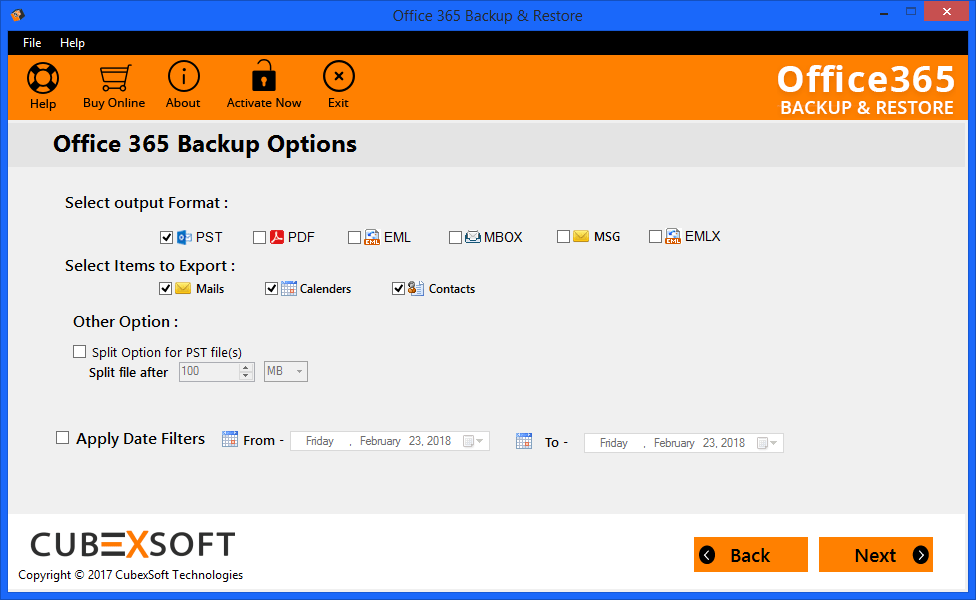Enable Apply Date Filters
This screenshot has width=976, height=600.
[x=62, y=437]
